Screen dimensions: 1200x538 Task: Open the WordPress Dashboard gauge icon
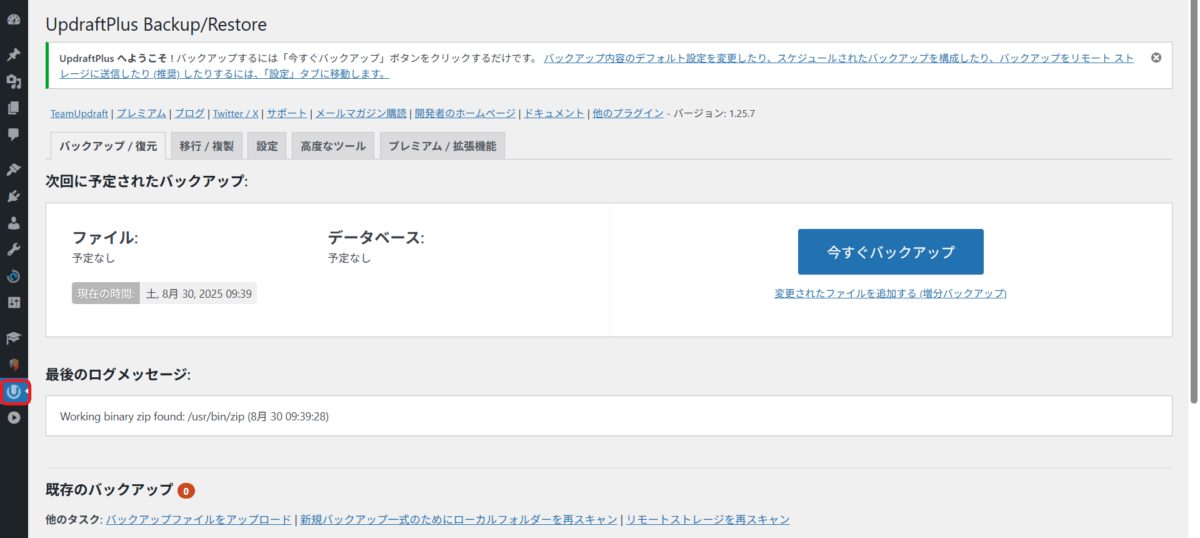[13, 20]
